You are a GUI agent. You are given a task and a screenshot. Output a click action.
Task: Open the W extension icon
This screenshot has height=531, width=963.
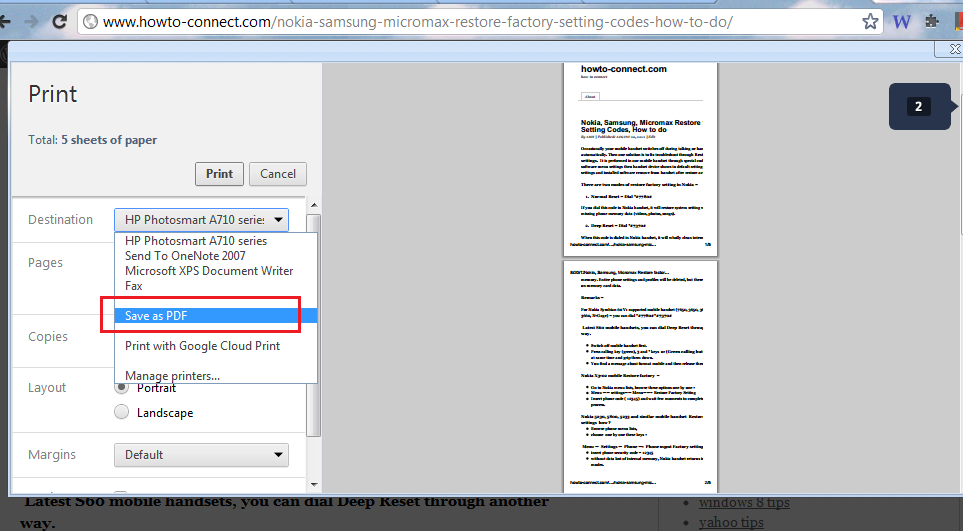[902, 22]
